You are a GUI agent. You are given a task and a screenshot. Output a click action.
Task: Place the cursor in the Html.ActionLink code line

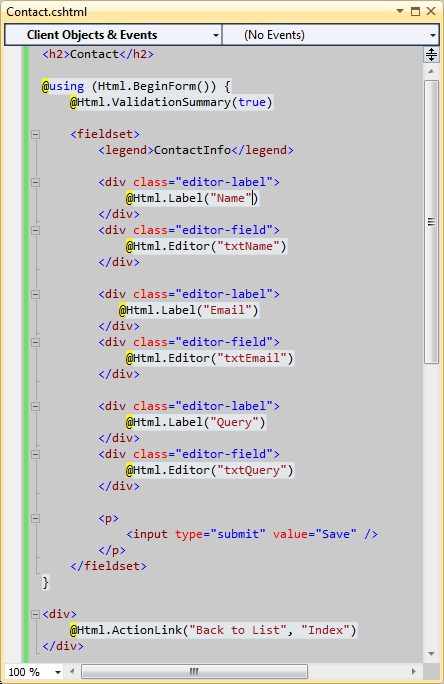tap(213, 630)
